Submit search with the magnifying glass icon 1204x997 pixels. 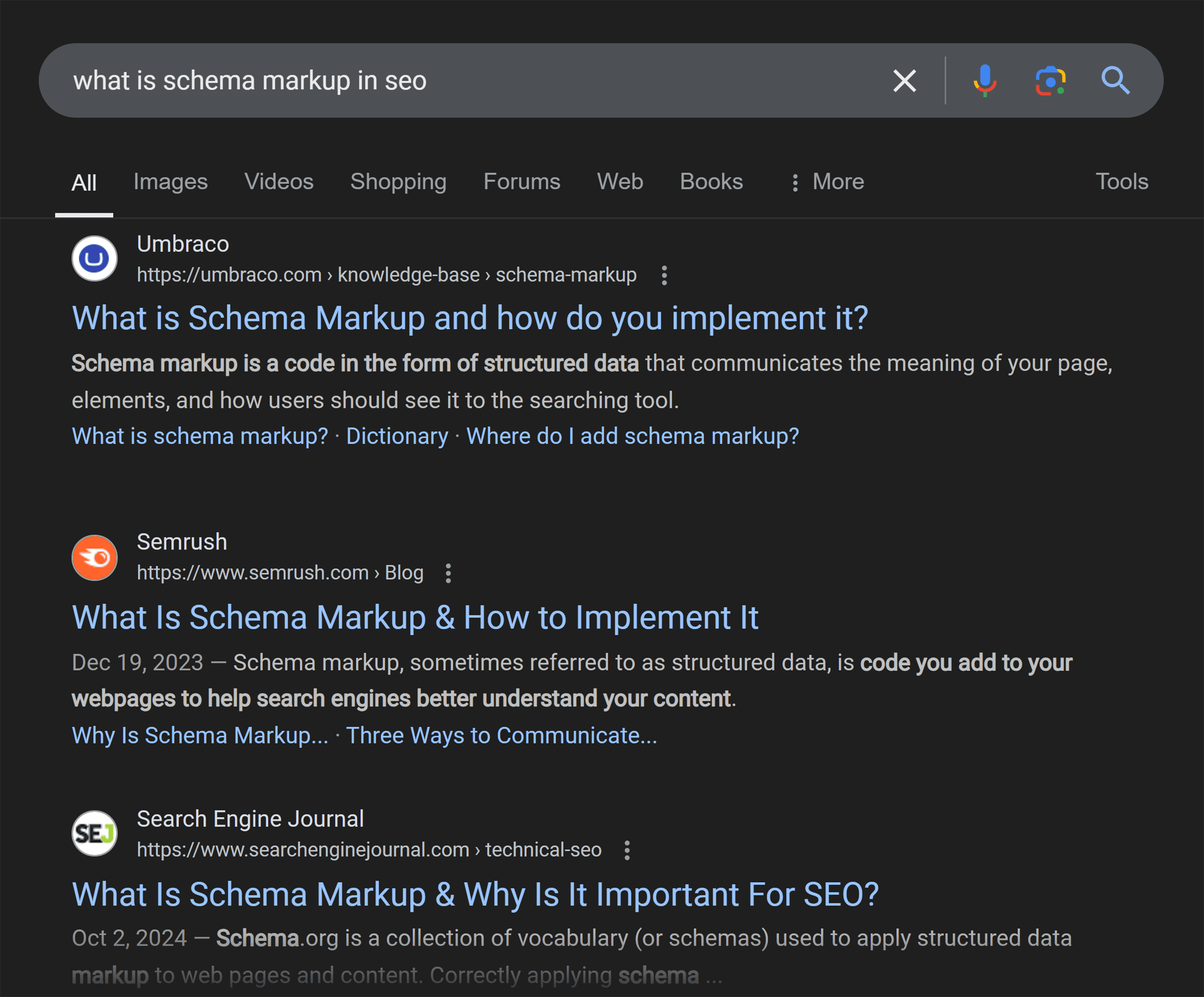tap(1115, 81)
